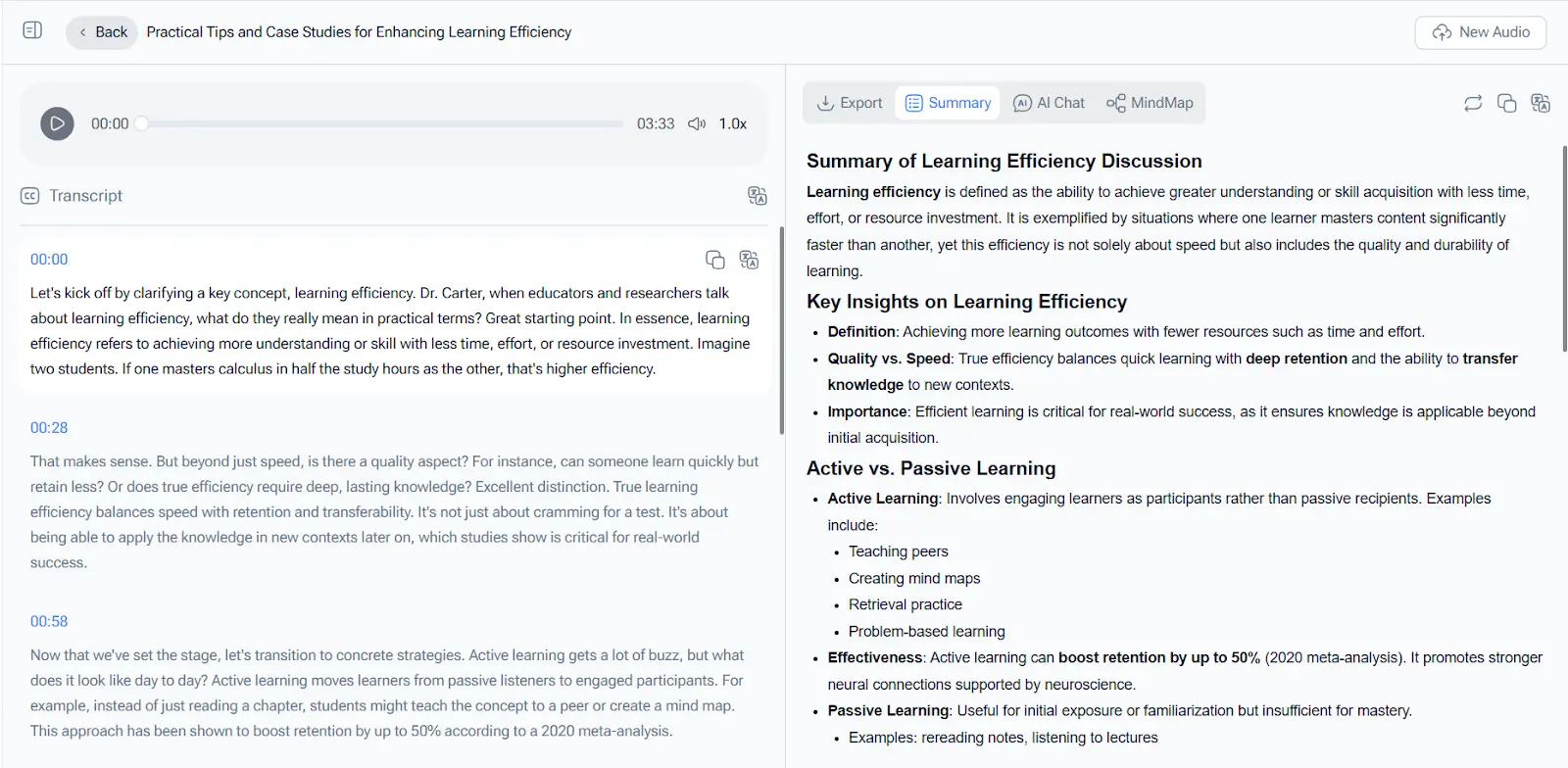Open the MindMap tab
The height and width of the screenshot is (768, 1568).
(1150, 103)
